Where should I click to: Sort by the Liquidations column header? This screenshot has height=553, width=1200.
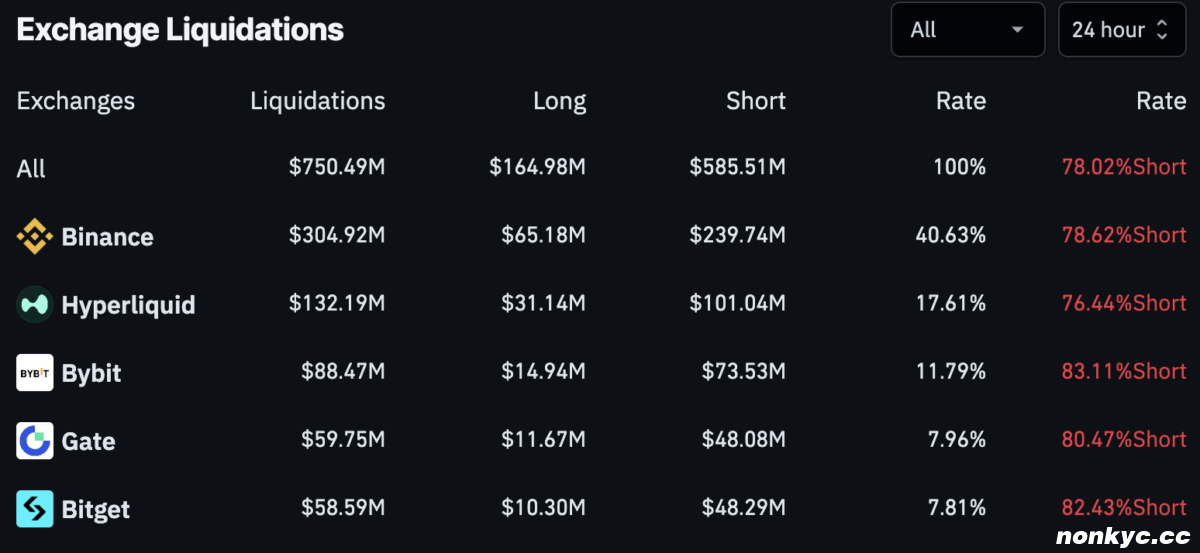pyautogui.click(x=317, y=101)
